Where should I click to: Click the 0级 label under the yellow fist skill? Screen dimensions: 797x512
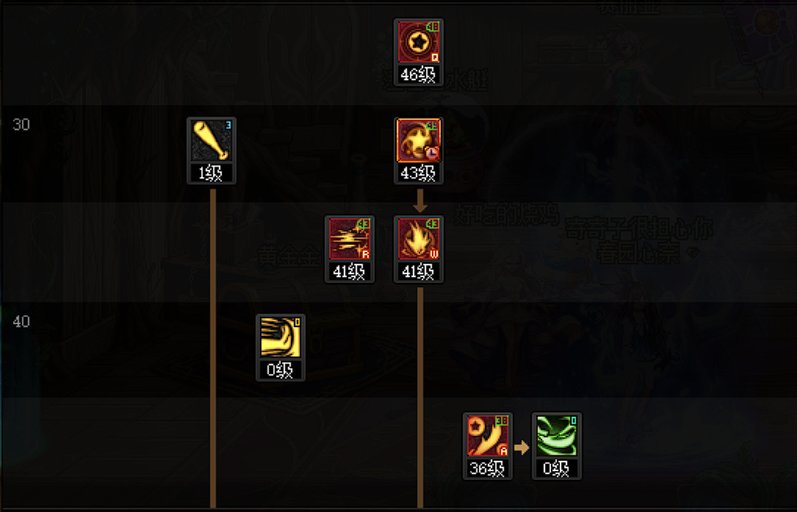[x=281, y=370]
